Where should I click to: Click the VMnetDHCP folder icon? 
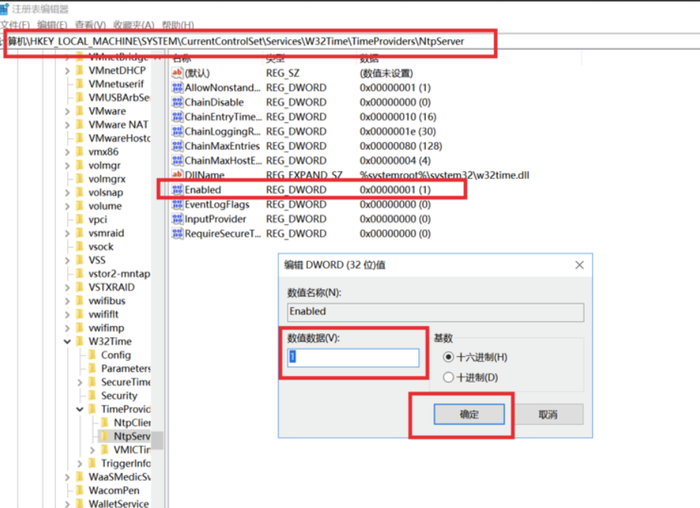[x=80, y=71]
